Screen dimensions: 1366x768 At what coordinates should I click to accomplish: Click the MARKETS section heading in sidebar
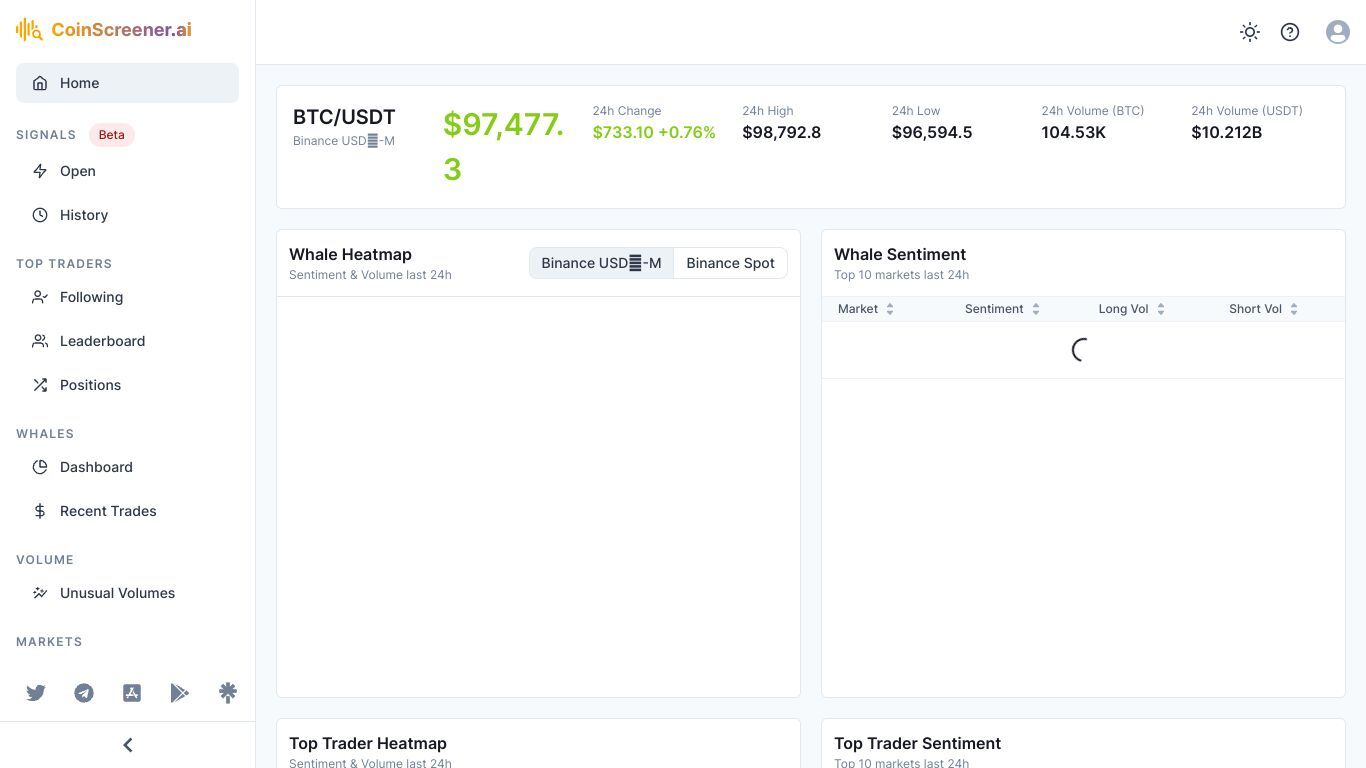pos(49,642)
